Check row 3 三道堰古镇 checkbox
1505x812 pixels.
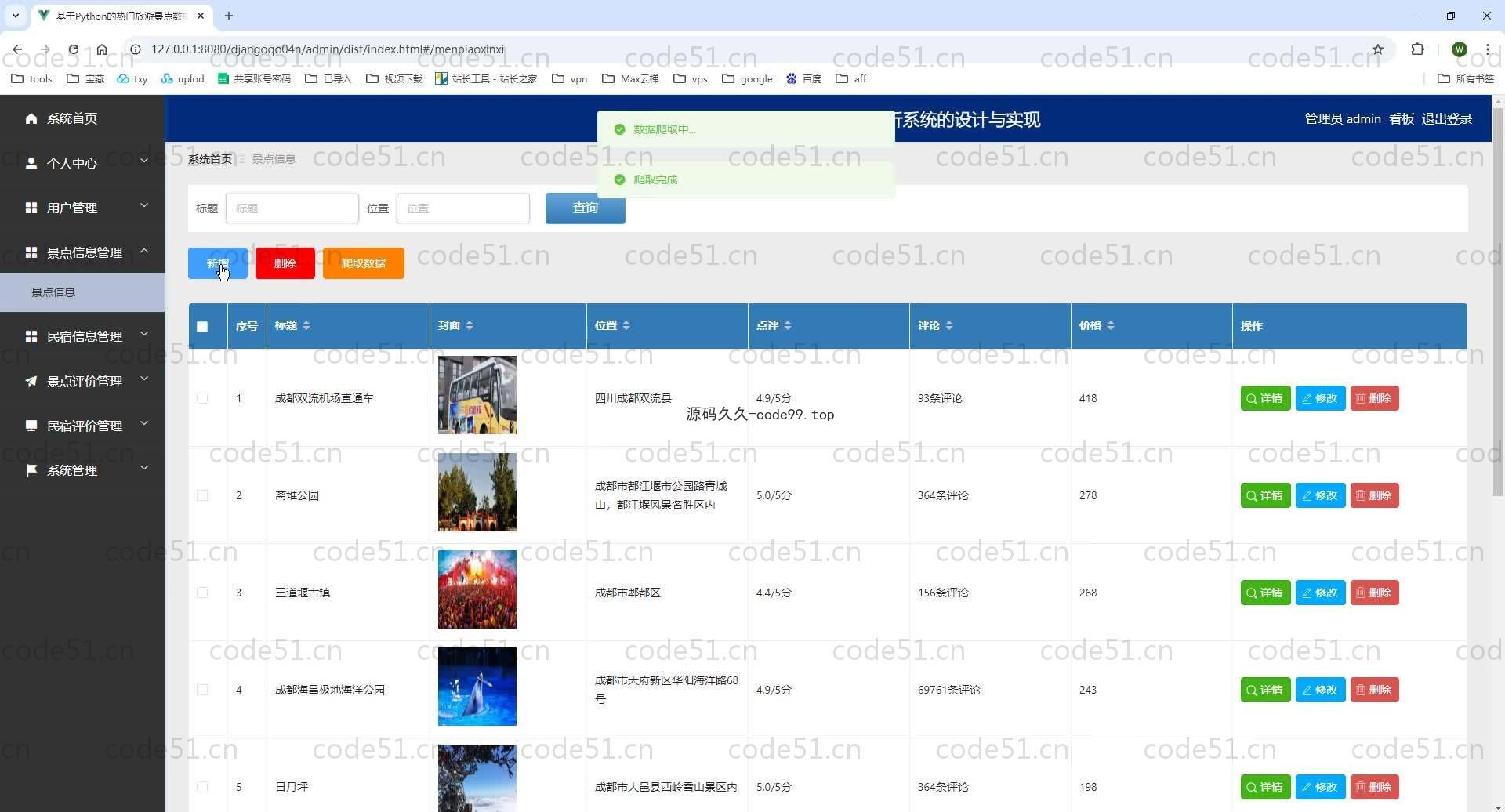(x=202, y=593)
